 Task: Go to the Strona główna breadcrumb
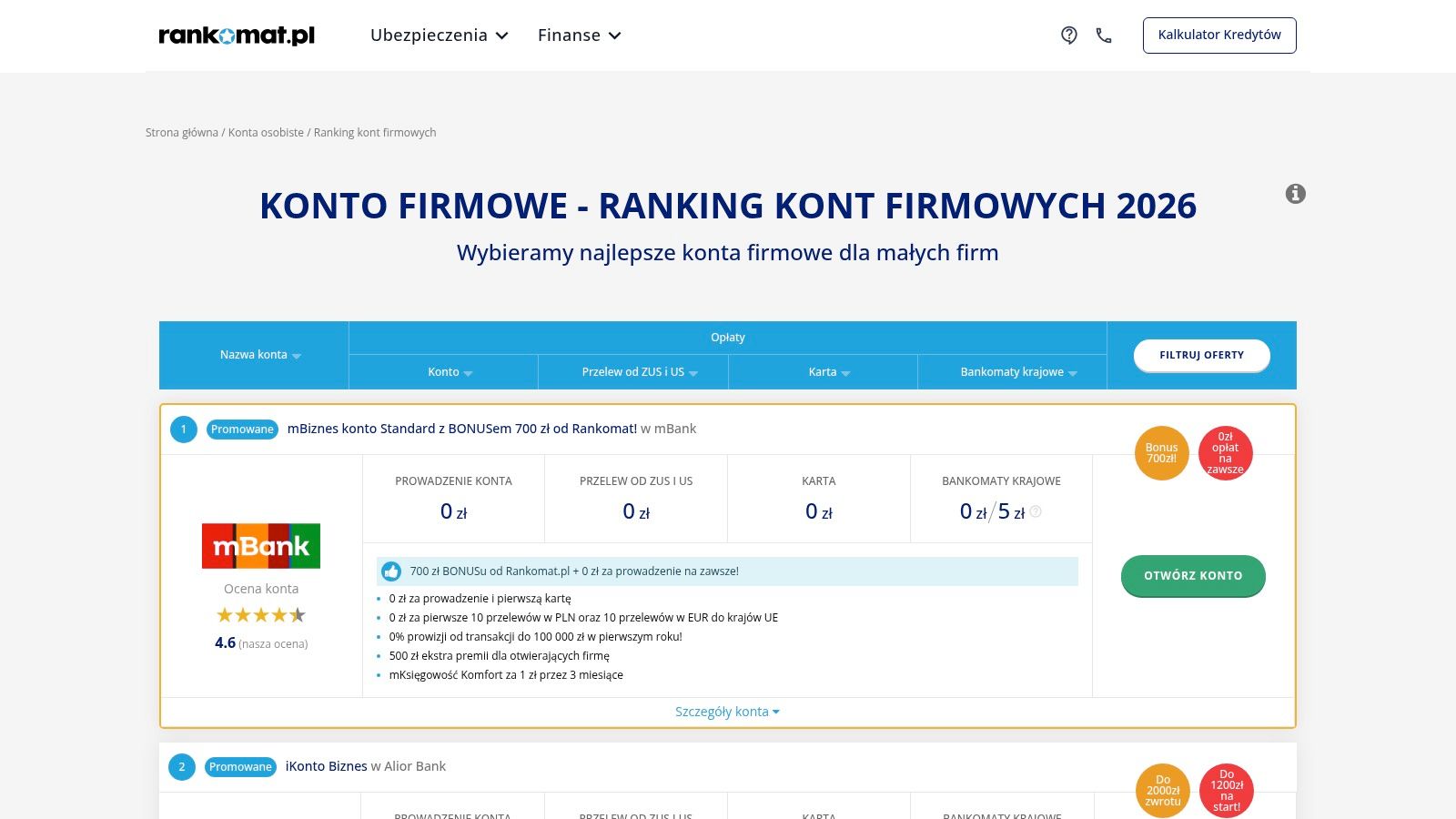(182, 133)
